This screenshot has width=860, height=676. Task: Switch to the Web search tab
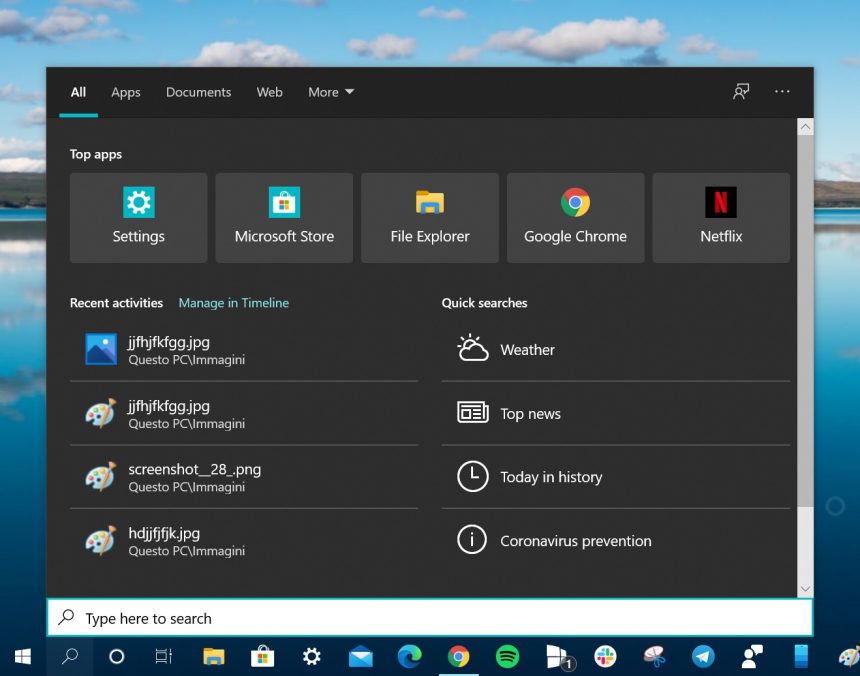(269, 92)
